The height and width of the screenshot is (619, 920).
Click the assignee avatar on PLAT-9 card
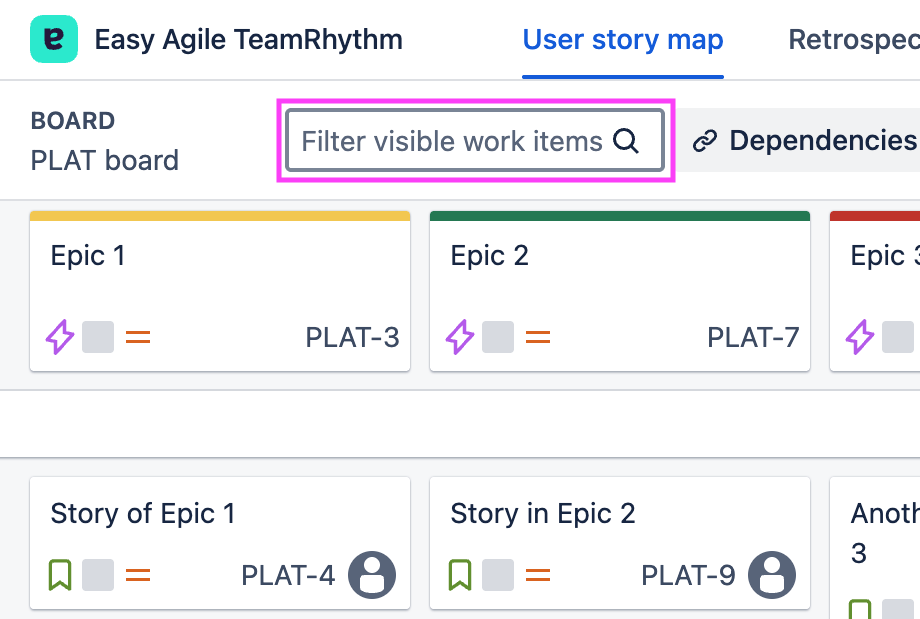pyautogui.click(x=772, y=575)
